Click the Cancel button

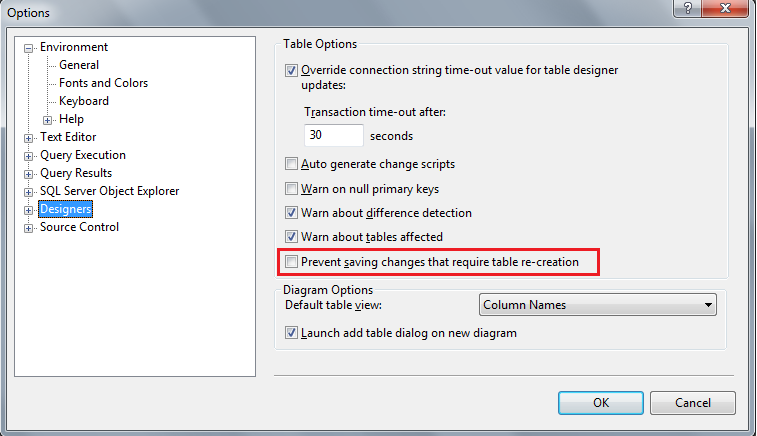click(693, 403)
